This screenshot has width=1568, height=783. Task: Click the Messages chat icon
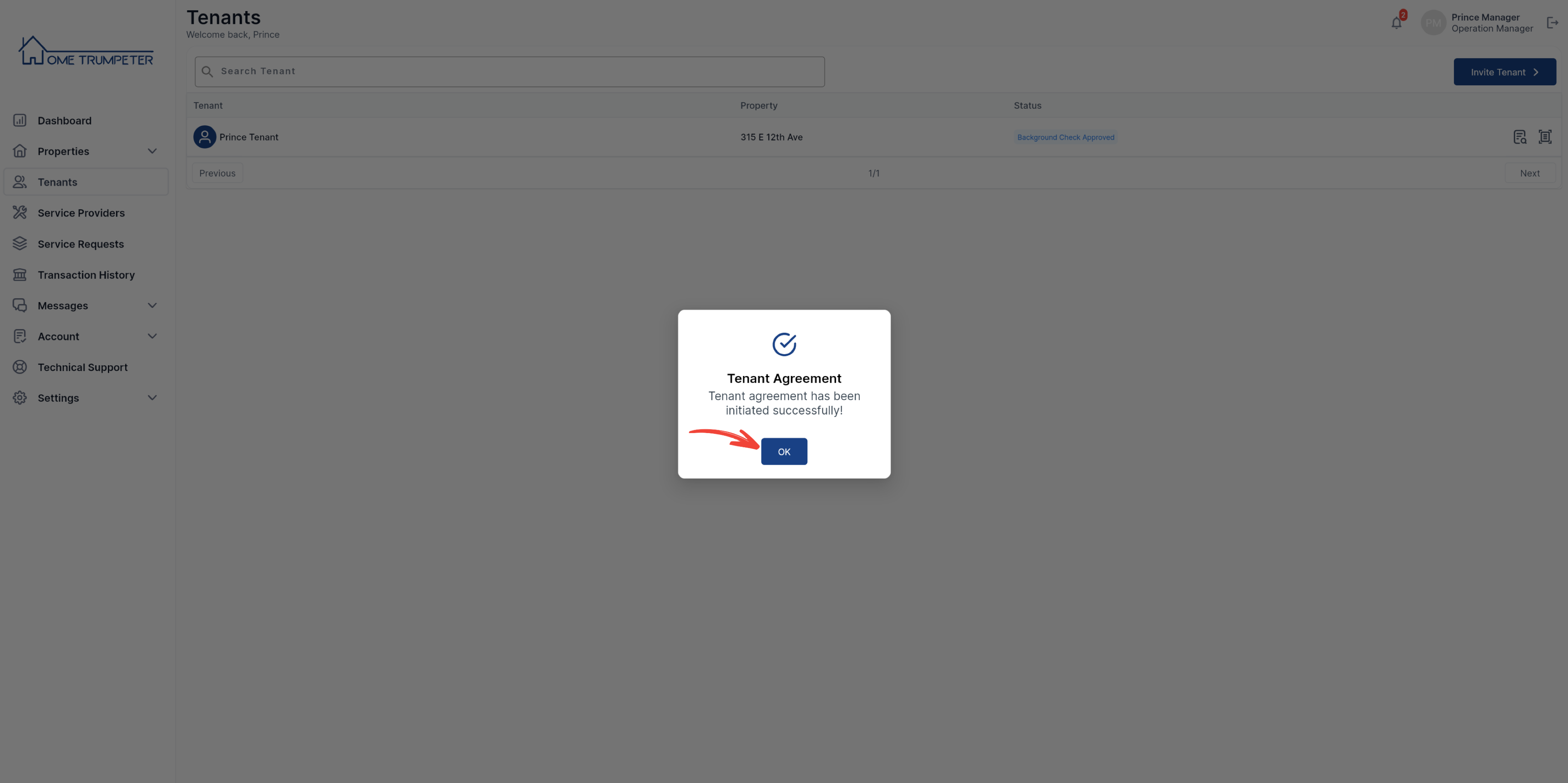(20, 305)
